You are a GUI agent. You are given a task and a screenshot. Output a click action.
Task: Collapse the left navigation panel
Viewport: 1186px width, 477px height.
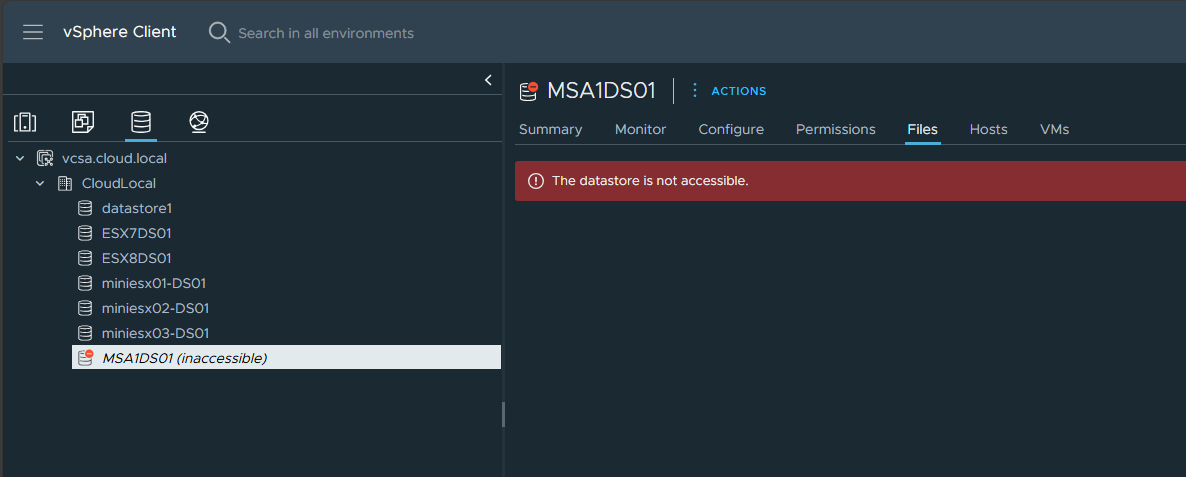(x=488, y=80)
